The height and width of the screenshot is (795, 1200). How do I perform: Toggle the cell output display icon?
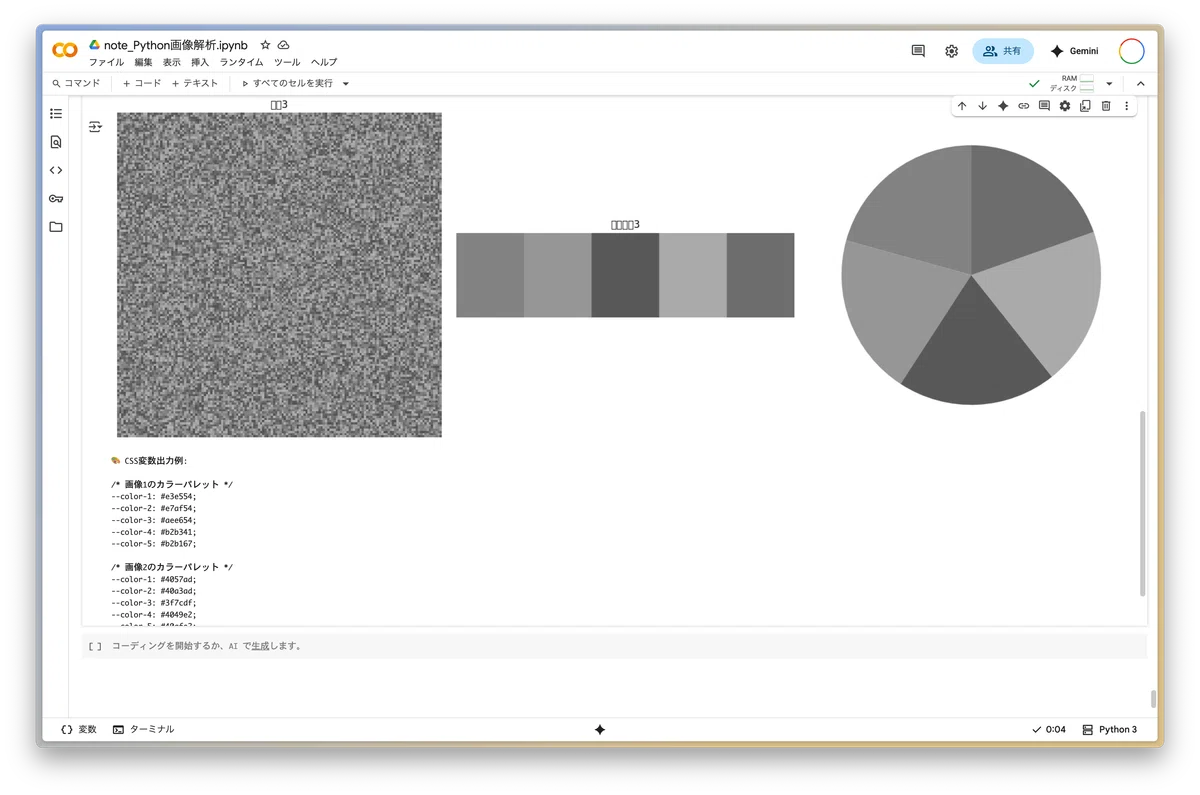(95, 127)
